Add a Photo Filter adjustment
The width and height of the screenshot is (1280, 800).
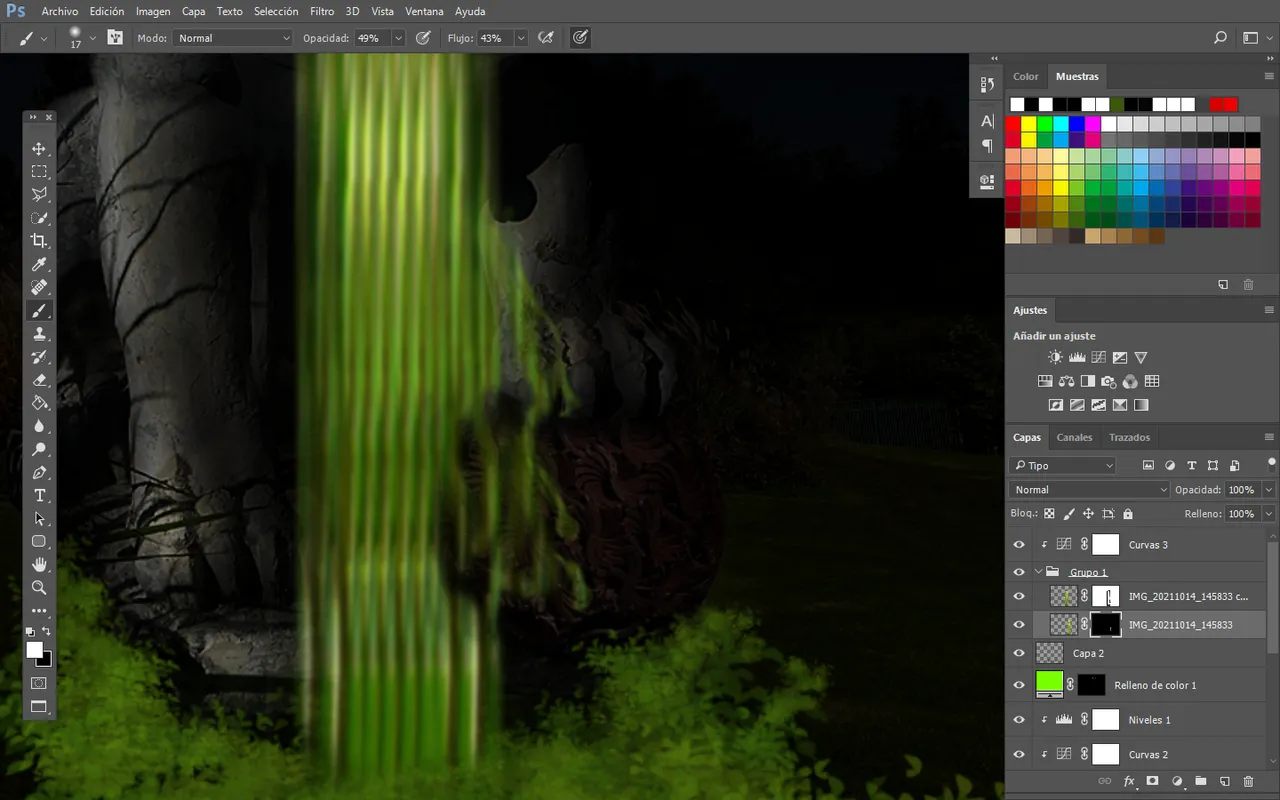(1109, 381)
